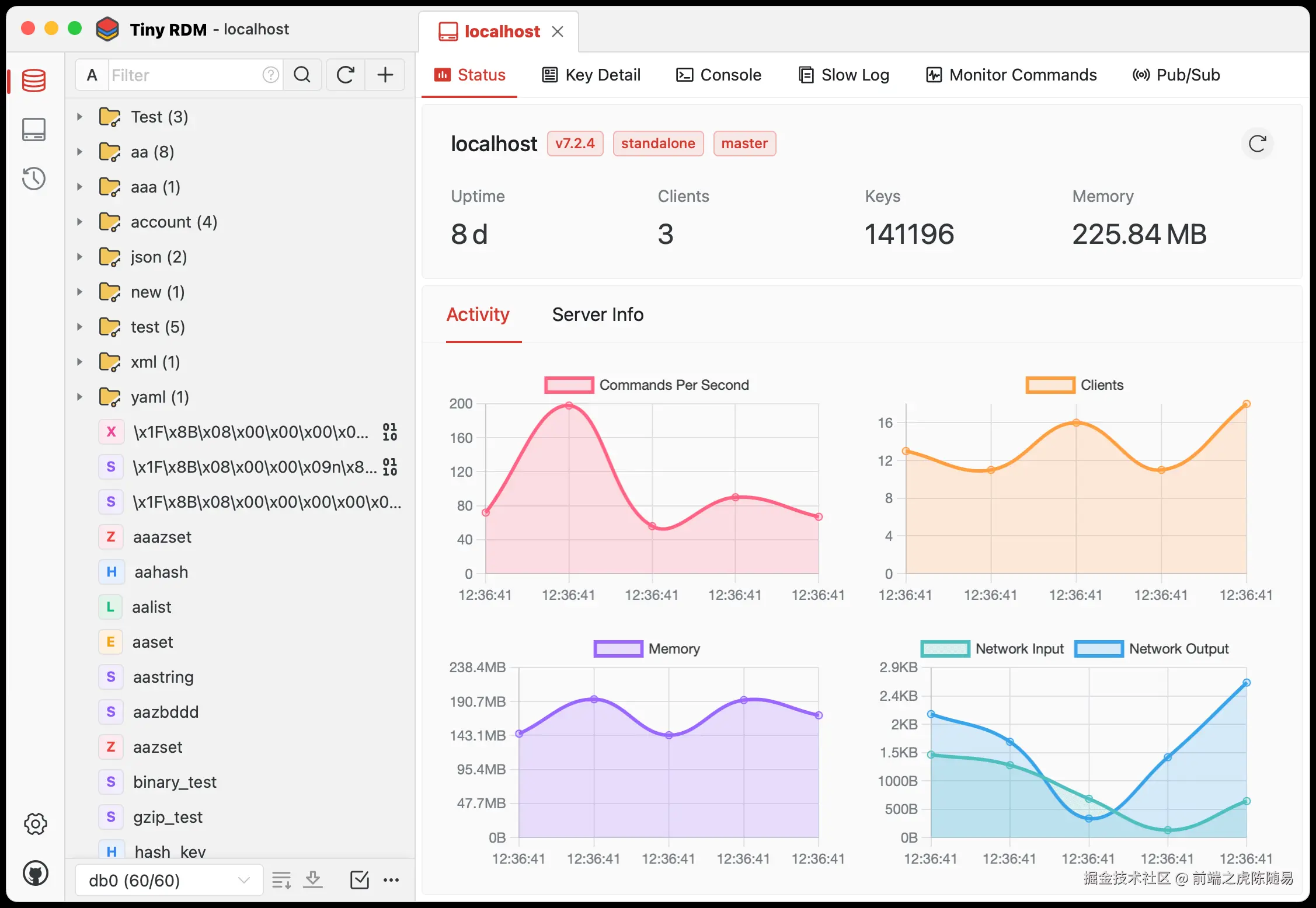This screenshot has height=908, width=1316.
Task: Expand the account (4) folder
Action: point(80,222)
